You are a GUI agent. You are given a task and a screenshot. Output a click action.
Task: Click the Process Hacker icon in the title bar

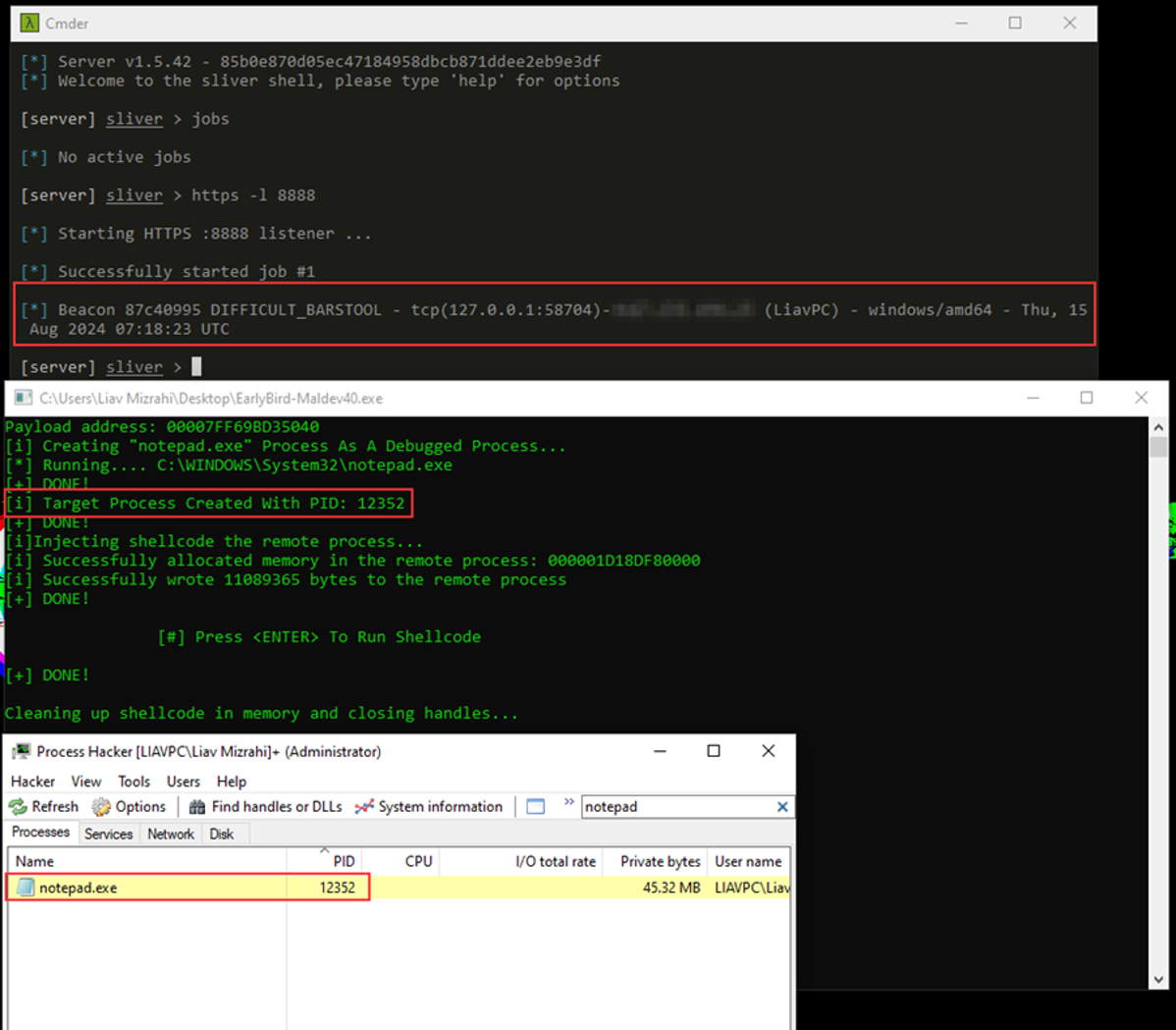click(x=21, y=750)
